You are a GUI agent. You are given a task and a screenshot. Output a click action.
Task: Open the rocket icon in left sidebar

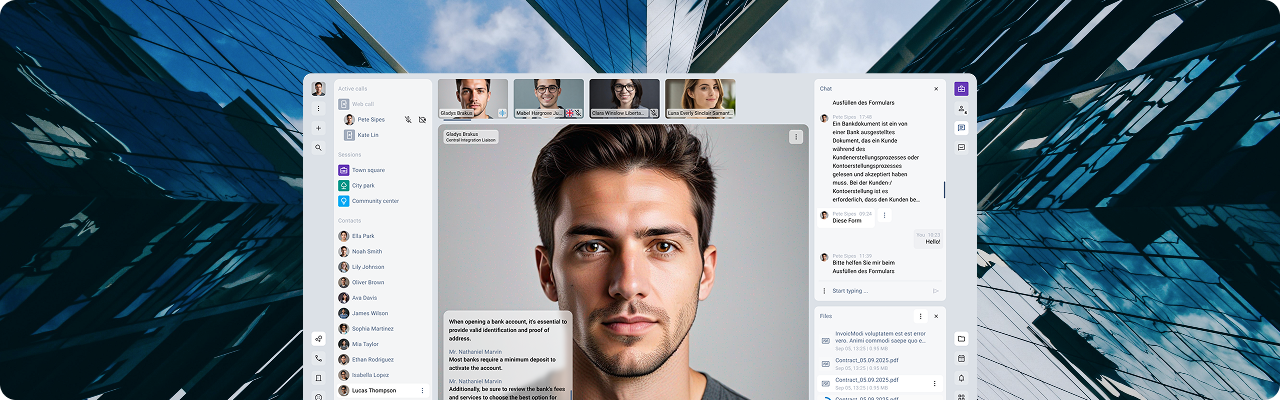(x=318, y=339)
